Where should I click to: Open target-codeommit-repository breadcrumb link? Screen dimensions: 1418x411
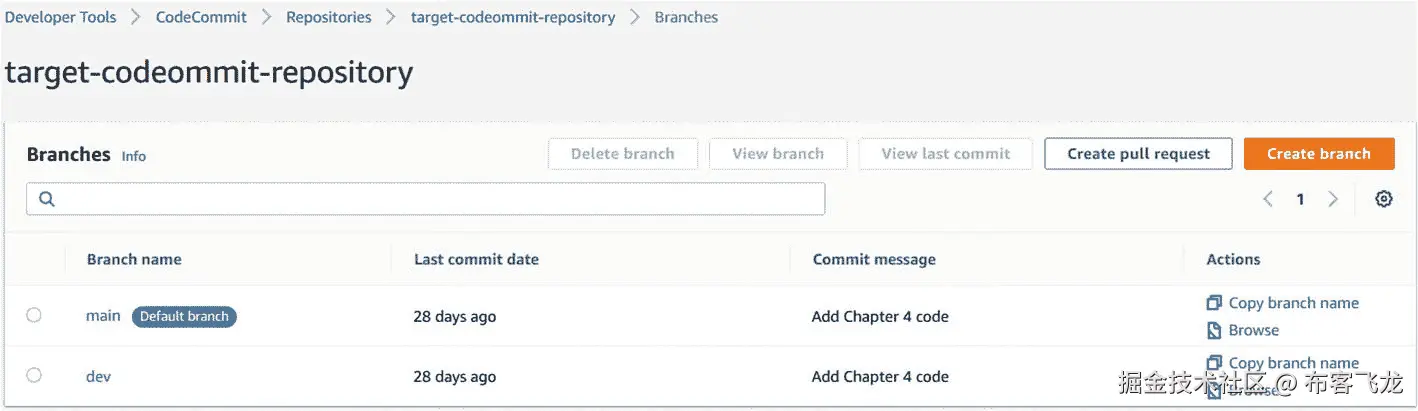click(512, 17)
